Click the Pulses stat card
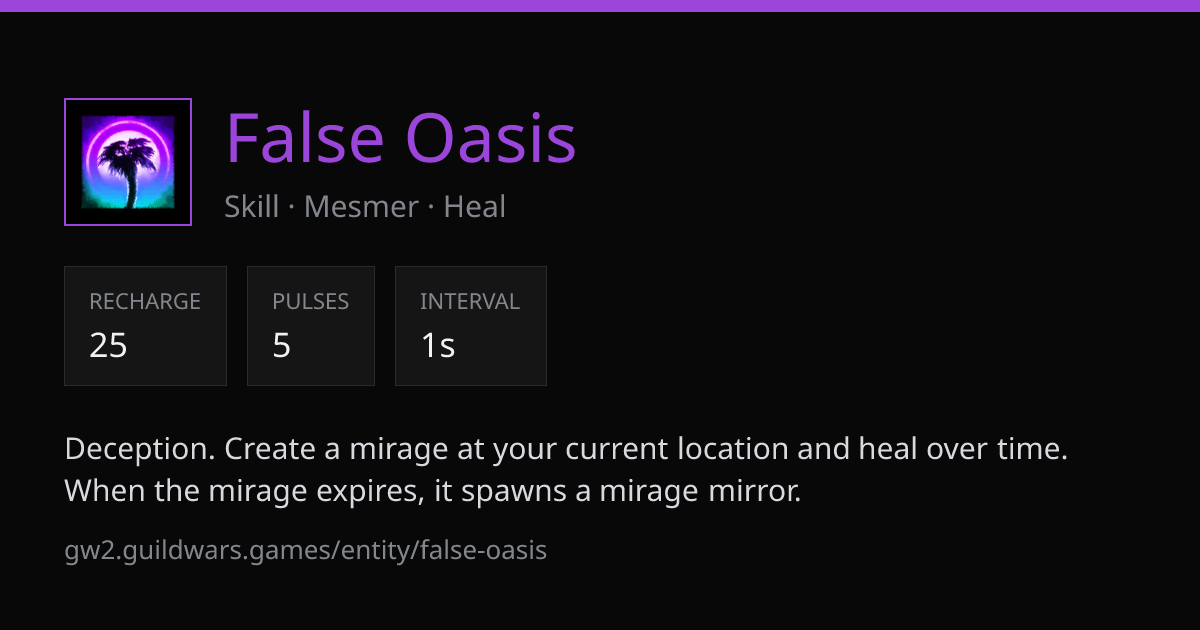1200x630 pixels. coord(311,326)
